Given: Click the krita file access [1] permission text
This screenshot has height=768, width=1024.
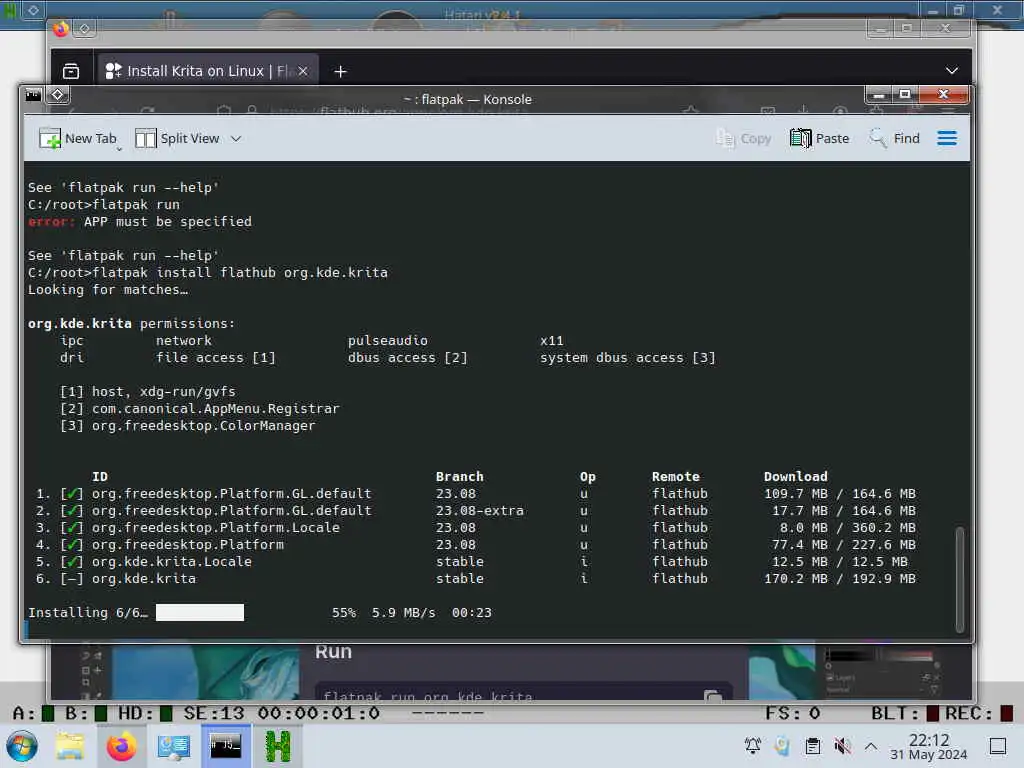Looking at the screenshot, I should pyautogui.click(x=216, y=358).
